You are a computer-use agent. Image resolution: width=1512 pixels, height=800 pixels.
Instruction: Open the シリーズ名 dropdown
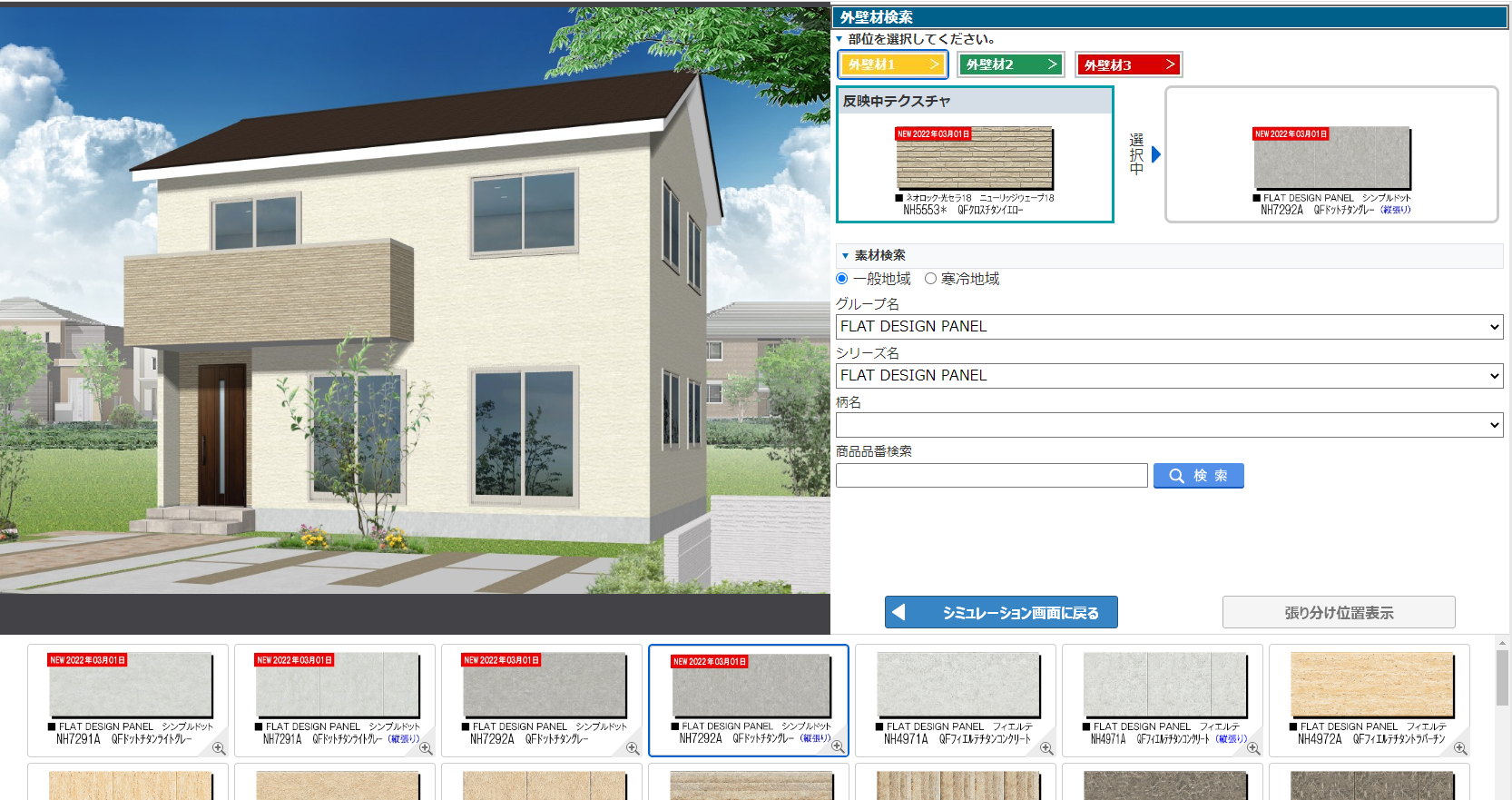pos(1168,376)
